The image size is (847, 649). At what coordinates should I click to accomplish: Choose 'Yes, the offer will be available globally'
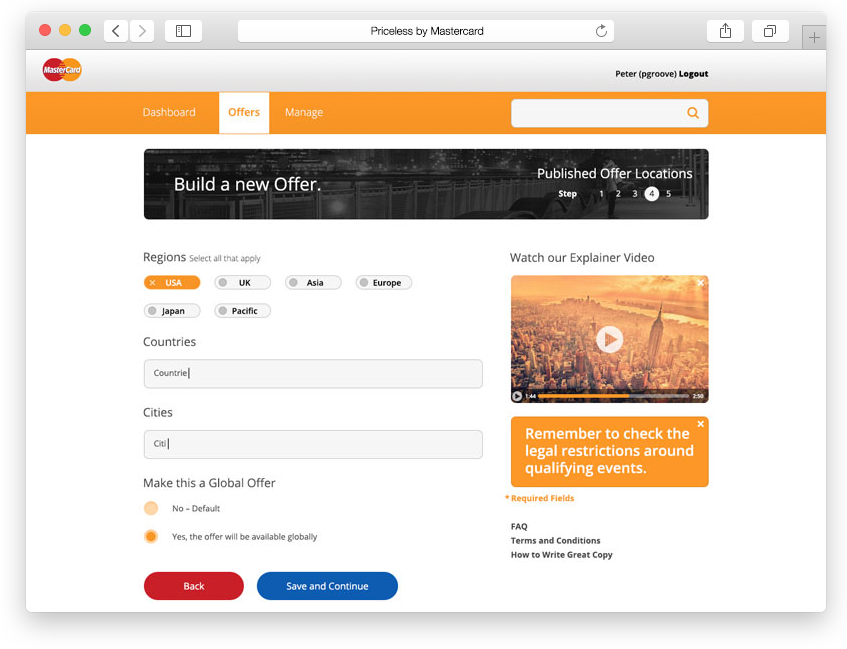coord(151,536)
